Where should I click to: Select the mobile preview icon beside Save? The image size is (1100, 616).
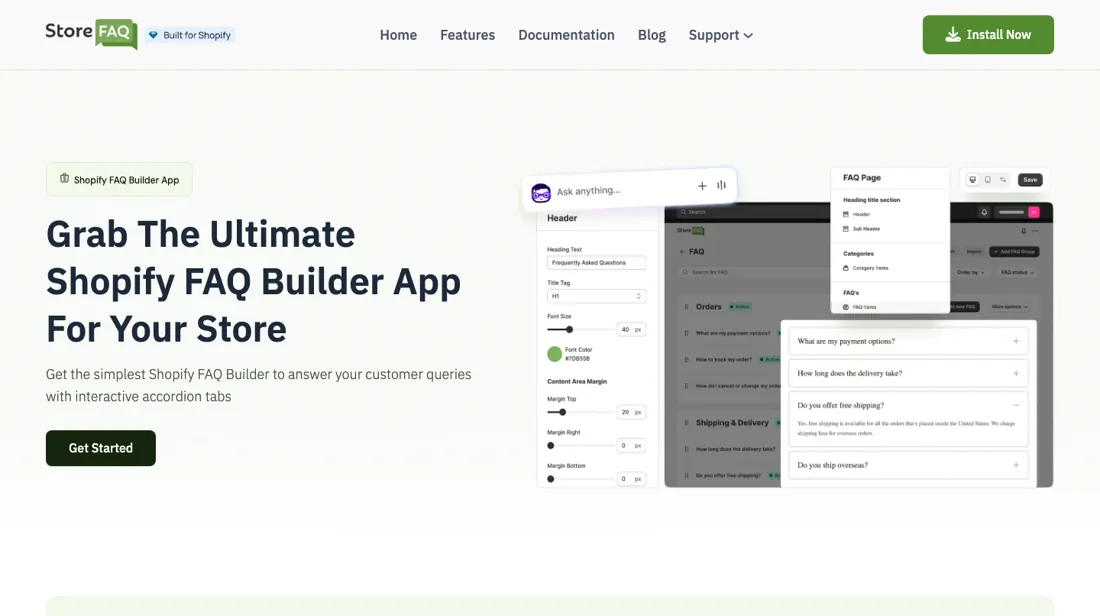click(988, 180)
